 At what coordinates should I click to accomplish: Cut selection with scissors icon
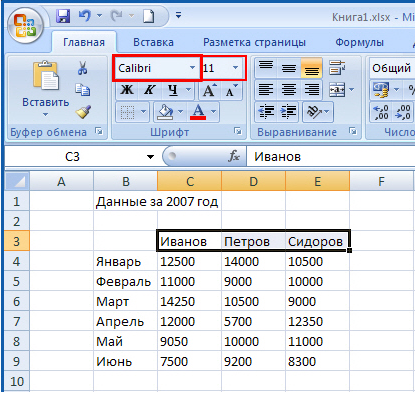[82, 68]
